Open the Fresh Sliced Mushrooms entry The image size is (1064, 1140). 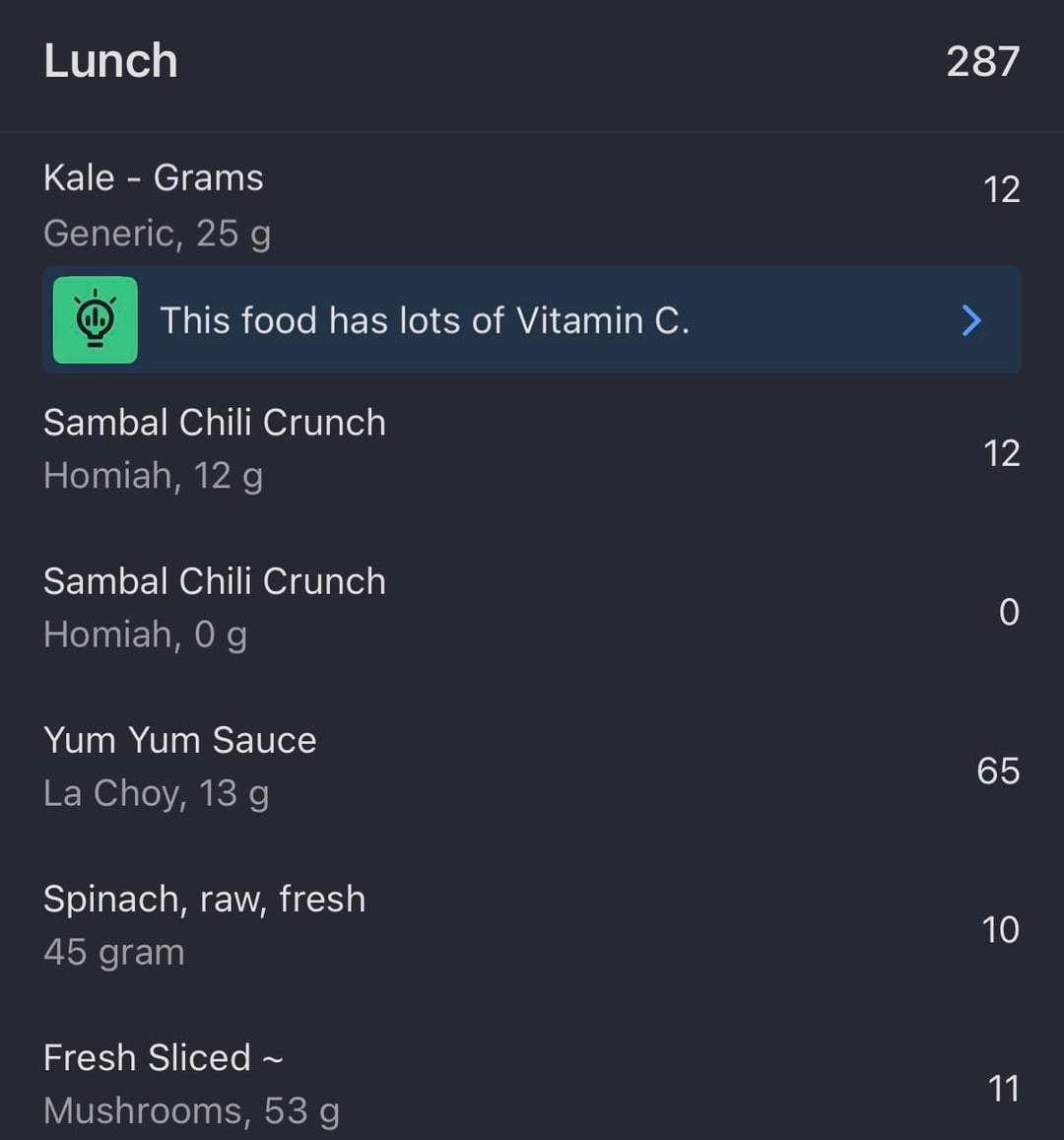pyautogui.click(x=163, y=1057)
